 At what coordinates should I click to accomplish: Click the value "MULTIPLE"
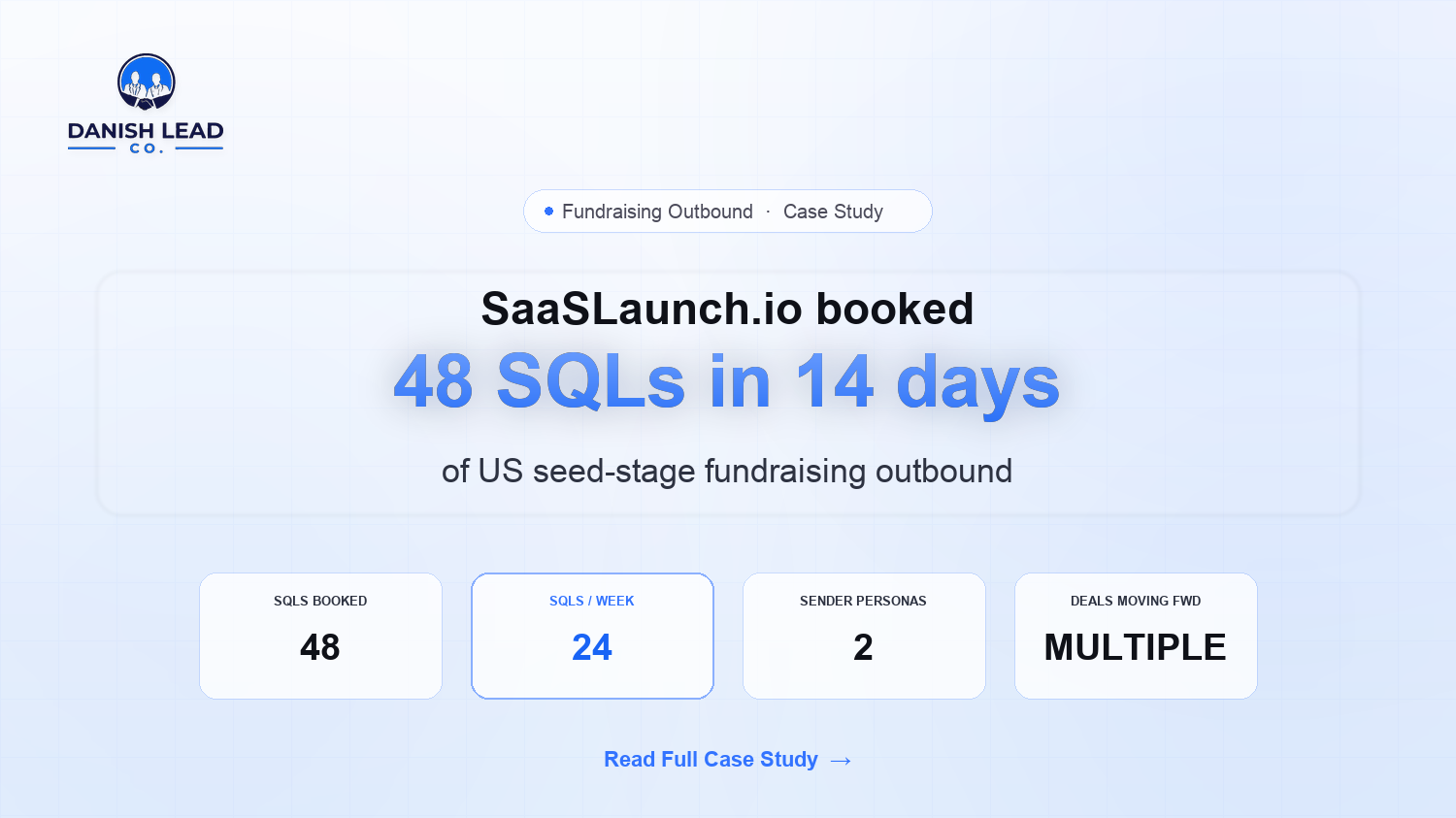click(x=1136, y=647)
